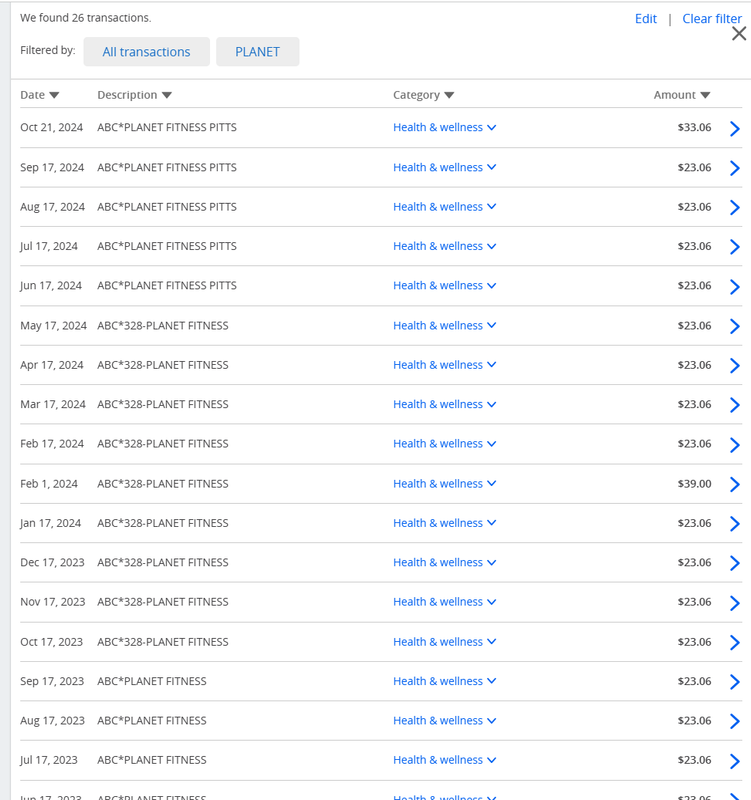Change category for Jul 17, 2024 transaction

[x=444, y=246]
